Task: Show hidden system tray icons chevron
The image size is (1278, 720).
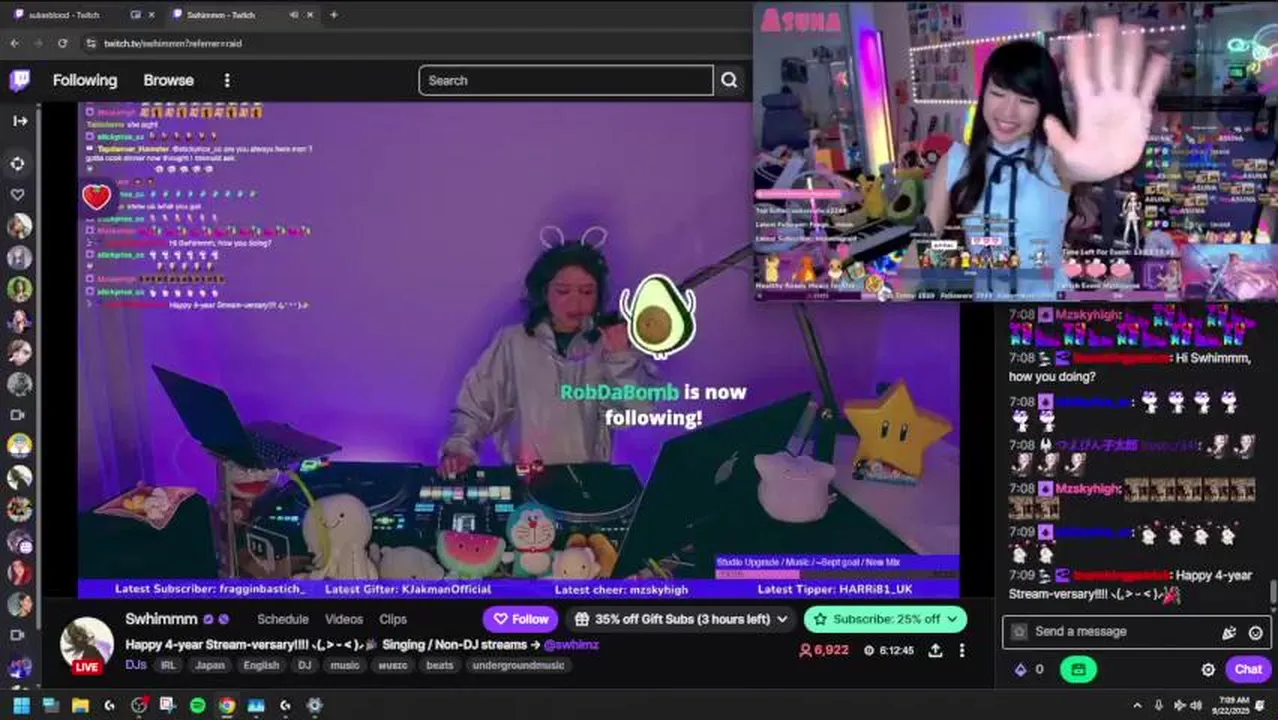Action: click(x=1137, y=705)
